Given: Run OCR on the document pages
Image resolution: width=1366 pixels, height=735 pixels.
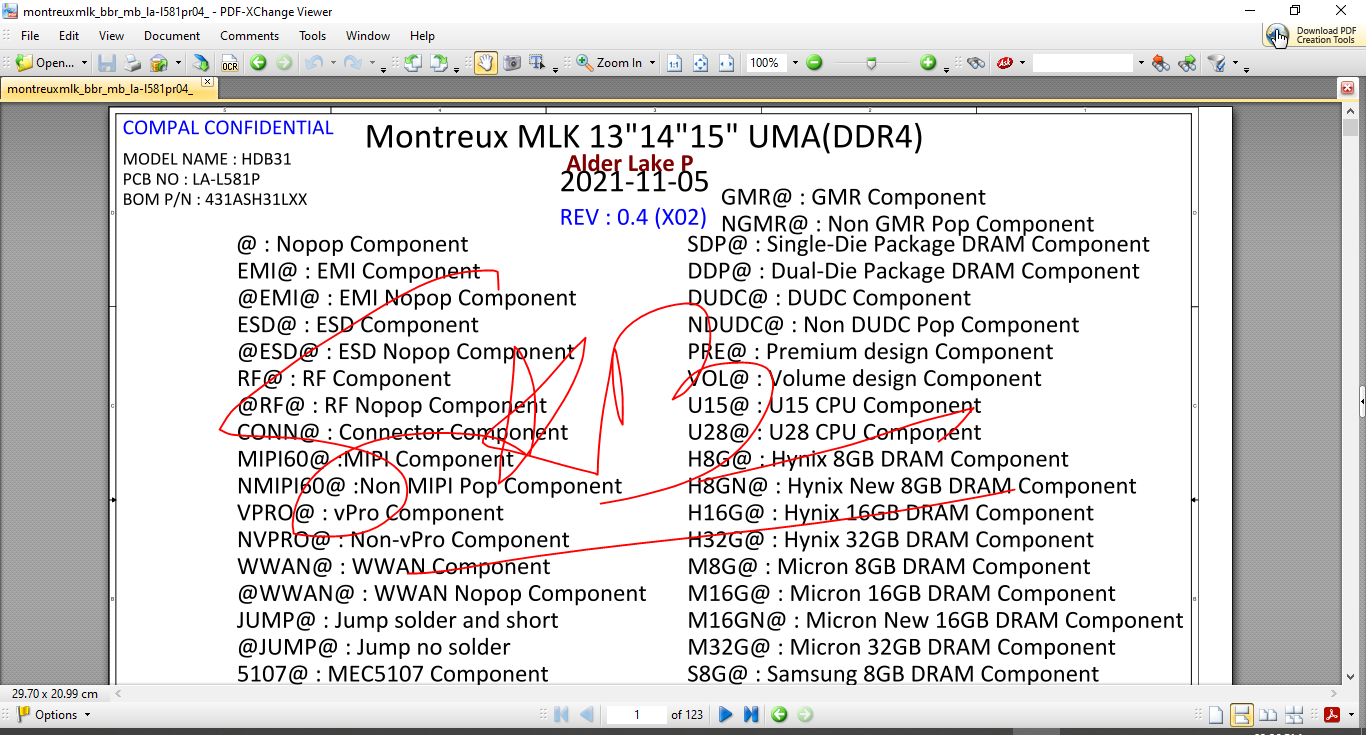Looking at the screenshot, I should (229, 63).
